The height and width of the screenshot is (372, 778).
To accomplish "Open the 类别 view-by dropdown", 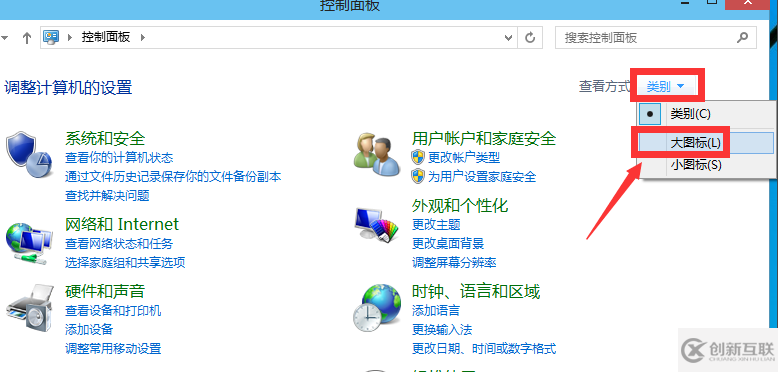I will pos(666,87).
